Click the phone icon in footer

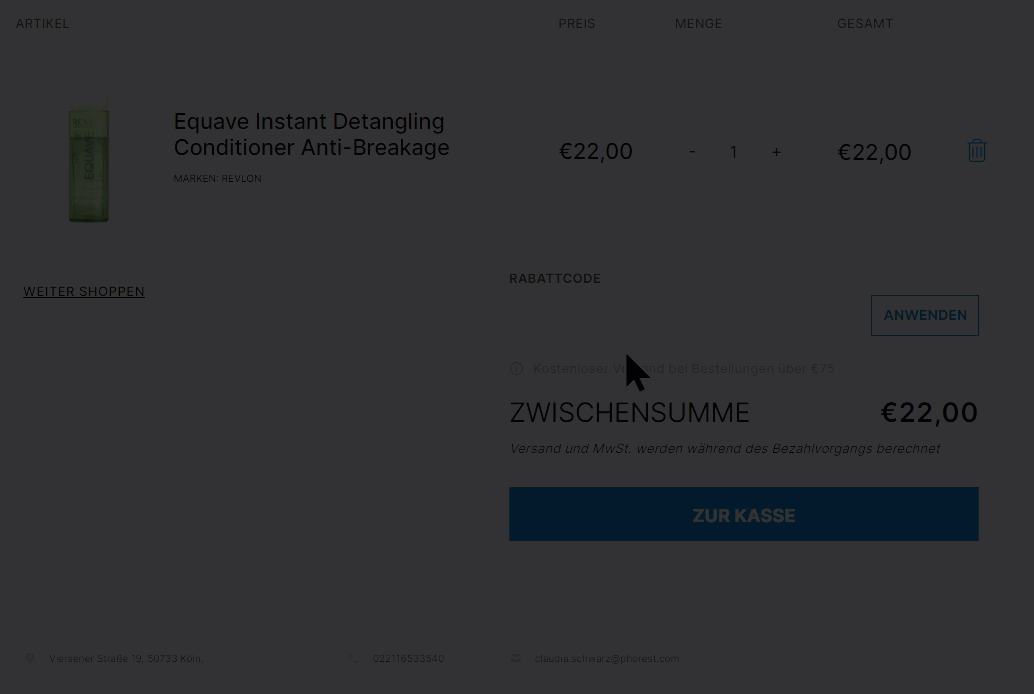point(354,658)
